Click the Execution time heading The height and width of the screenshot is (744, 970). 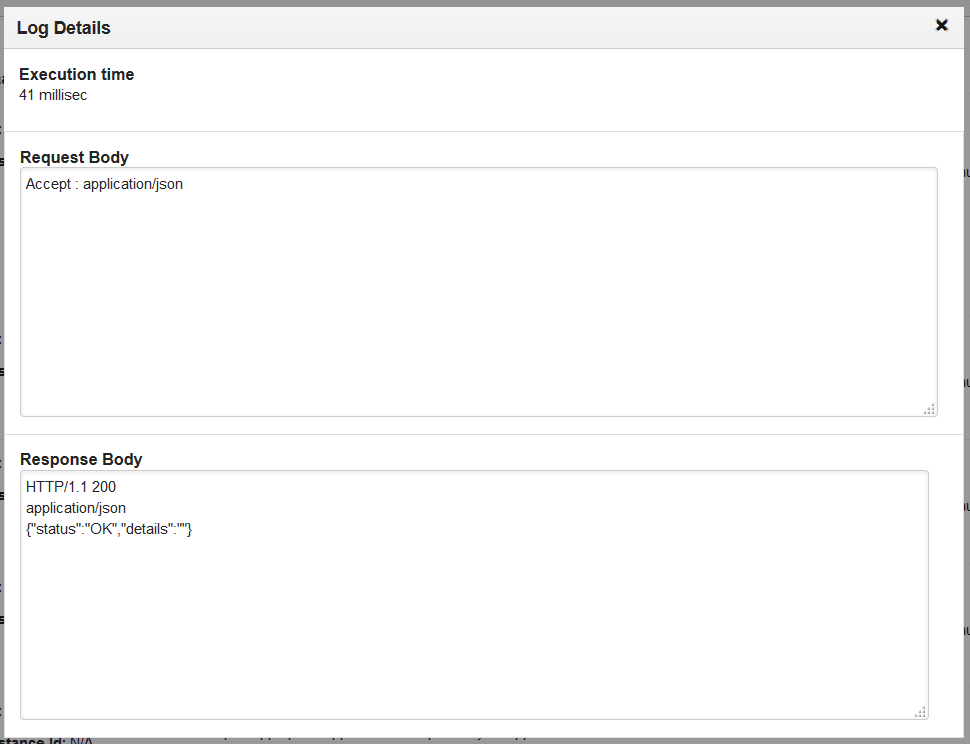[x=76, y=74]
